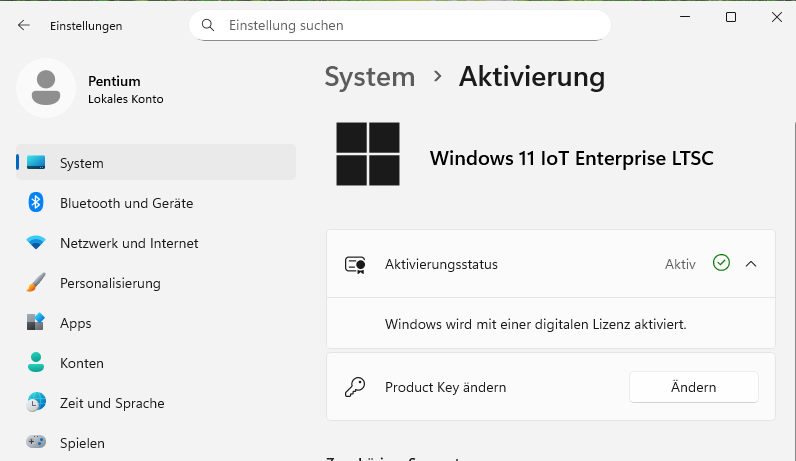
Task: Click the Apps icon in sidebar
Action: [36, 323]
